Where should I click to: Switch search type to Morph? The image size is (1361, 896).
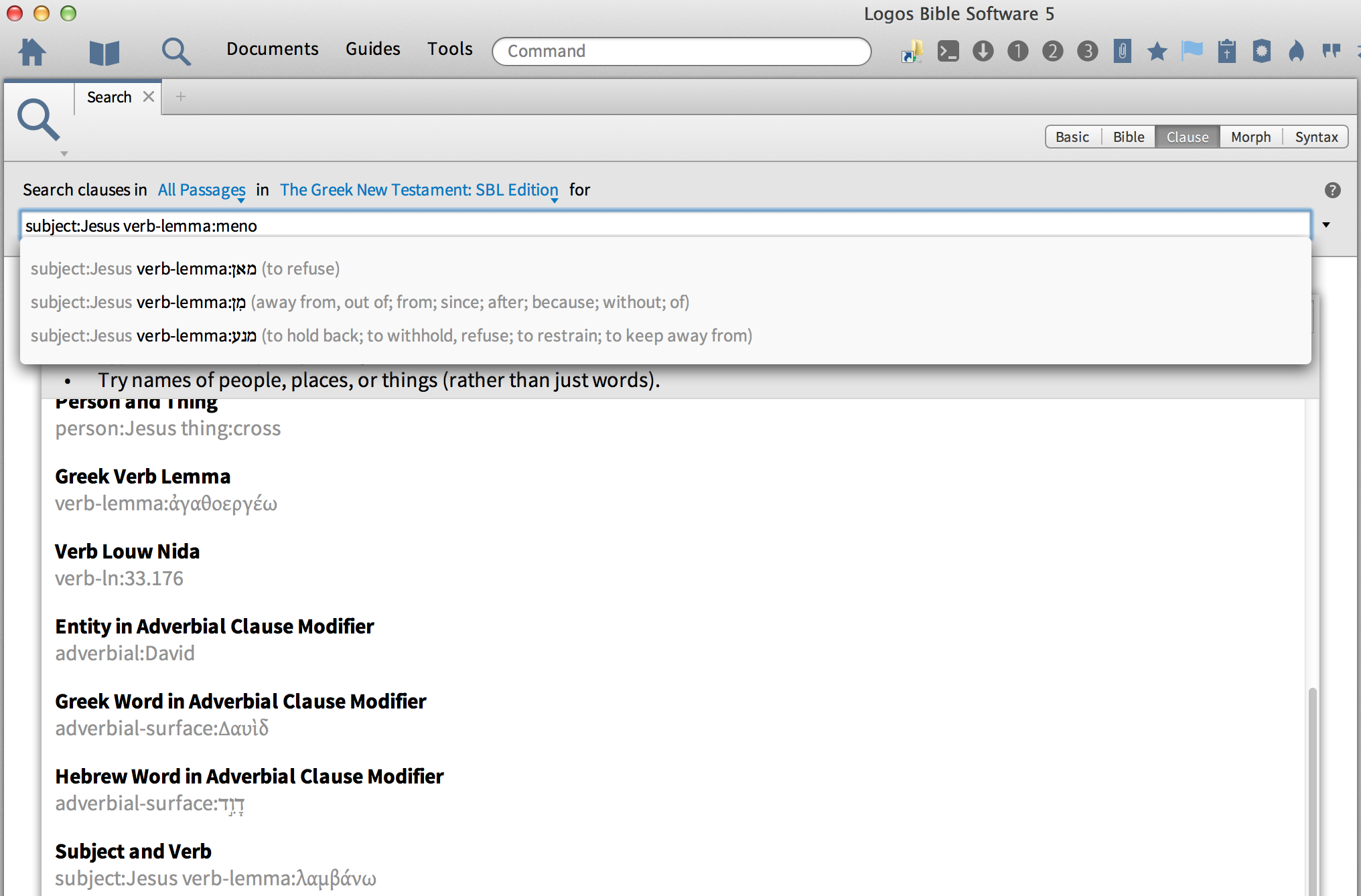click(x=1250, y=137)
